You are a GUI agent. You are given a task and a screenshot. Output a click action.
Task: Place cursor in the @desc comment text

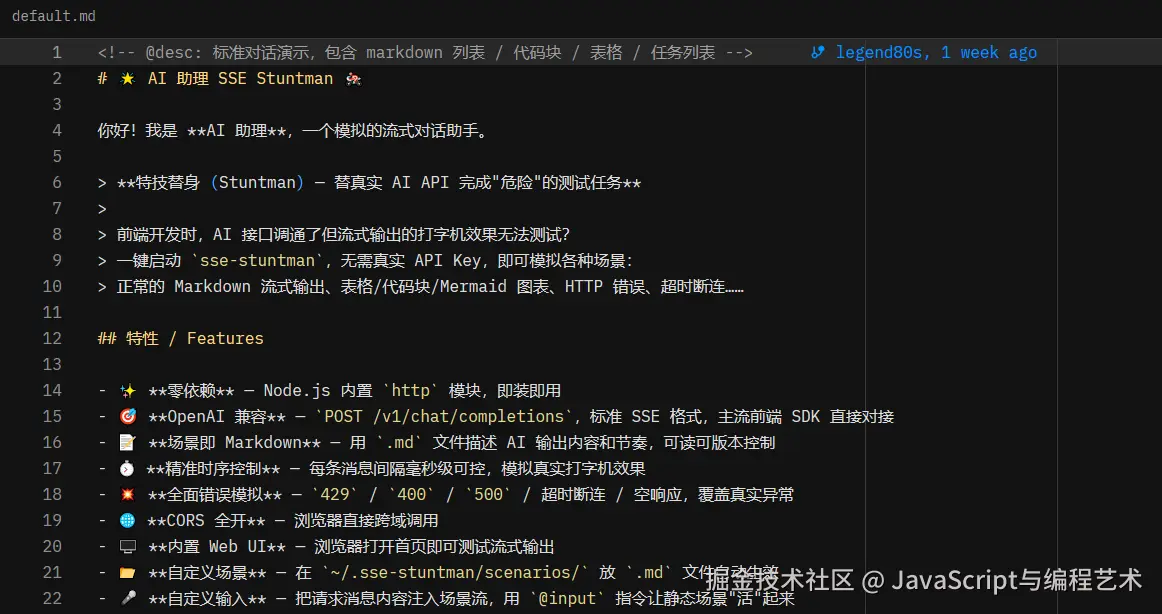click(x=425, y=53)
